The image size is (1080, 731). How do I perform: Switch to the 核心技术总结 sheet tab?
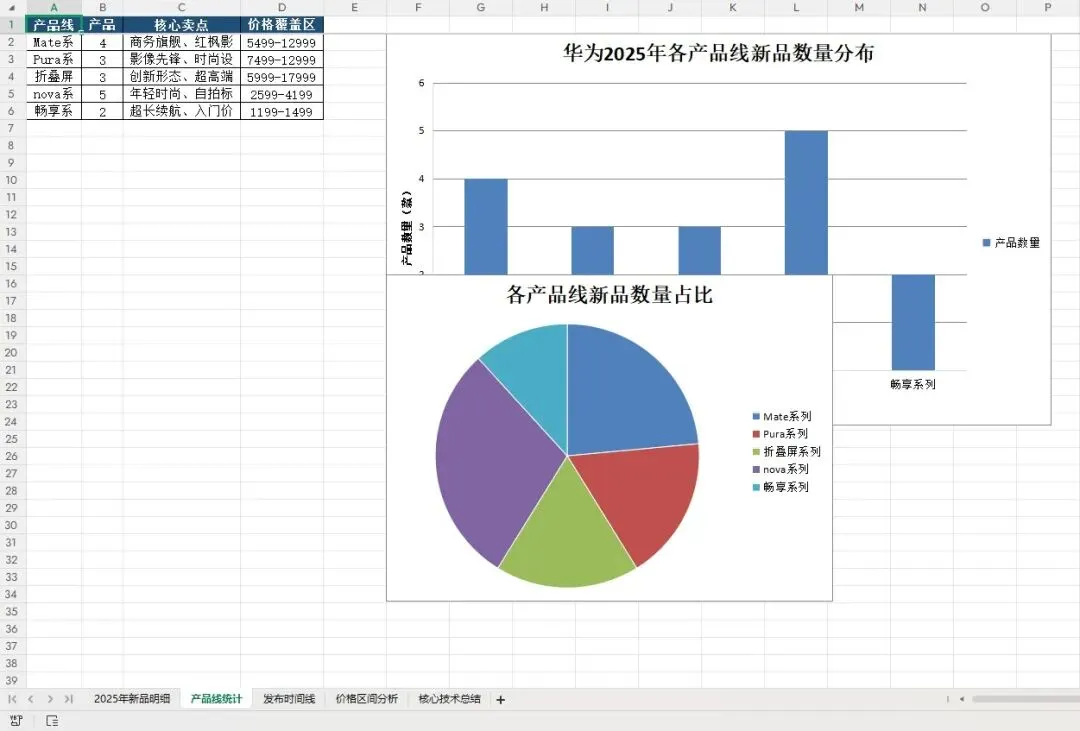click(449, 699)
